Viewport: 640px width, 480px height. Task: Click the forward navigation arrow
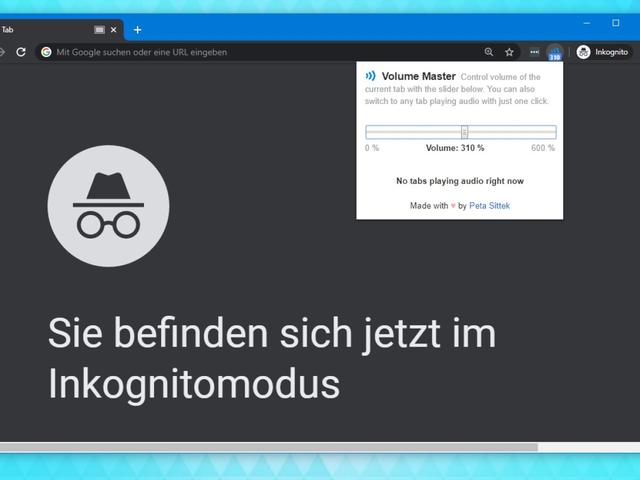coord(2,52)
